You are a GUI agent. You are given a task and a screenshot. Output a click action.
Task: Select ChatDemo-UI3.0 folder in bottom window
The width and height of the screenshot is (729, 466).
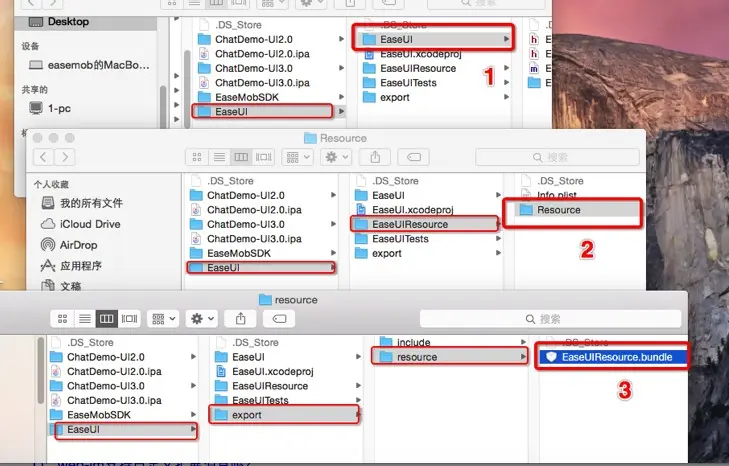coord(106,386)
